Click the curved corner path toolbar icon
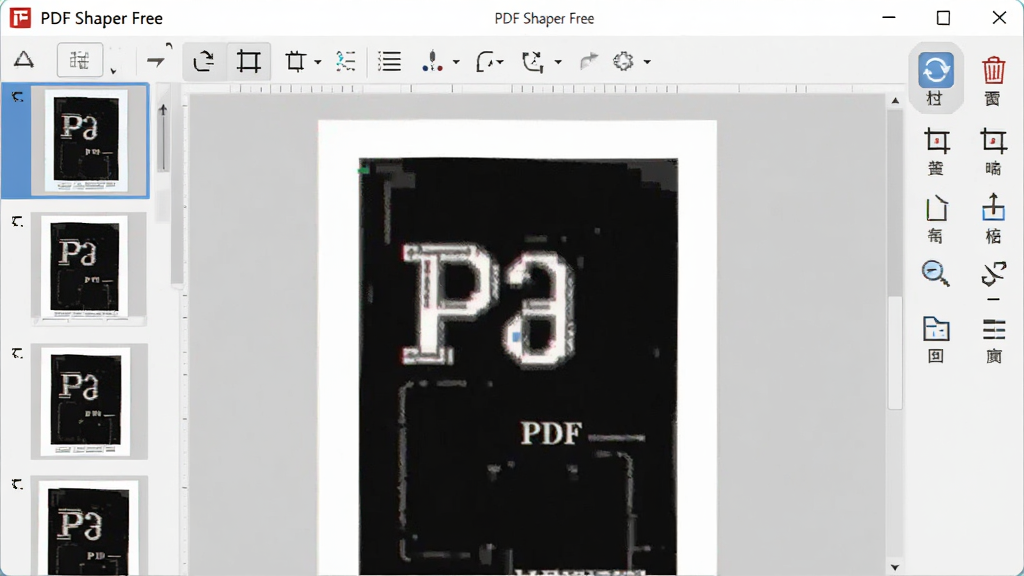The height and width of the screenshot is (576, 1024). pos(485,61)
